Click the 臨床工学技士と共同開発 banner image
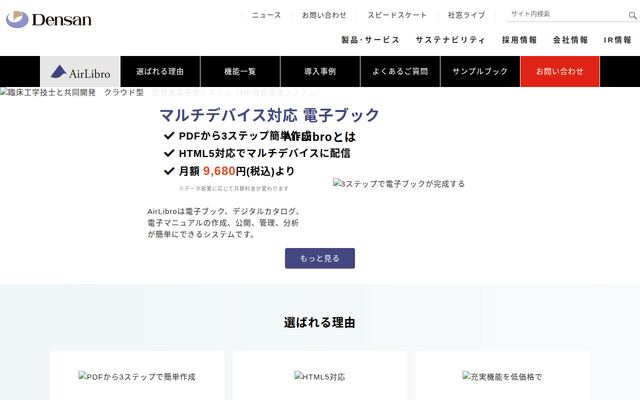This screenshot has width=640, height=400. pos(159,93)
